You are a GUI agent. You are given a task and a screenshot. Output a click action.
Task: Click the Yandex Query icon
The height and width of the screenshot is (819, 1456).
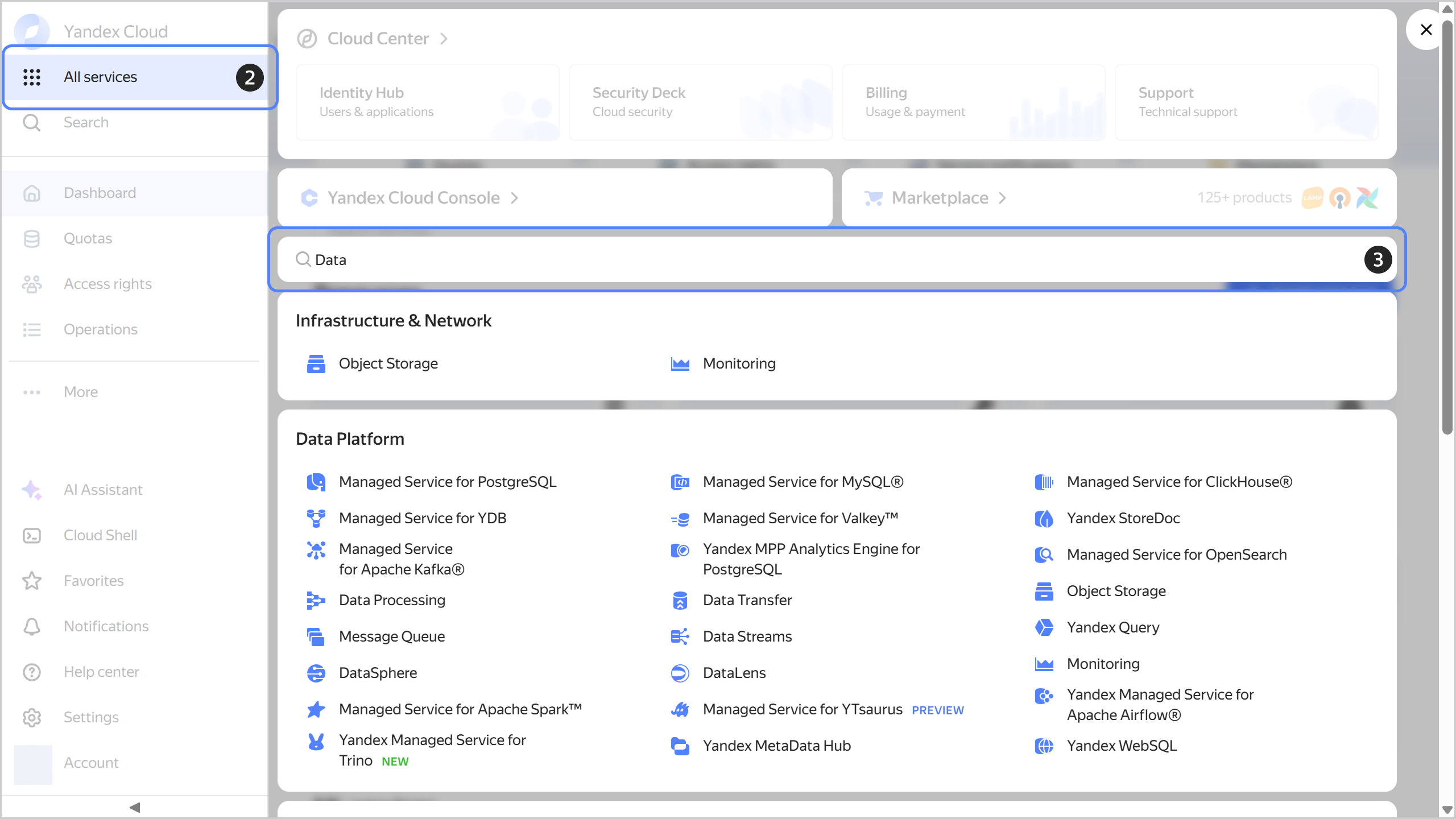(x=1044, y=627)
